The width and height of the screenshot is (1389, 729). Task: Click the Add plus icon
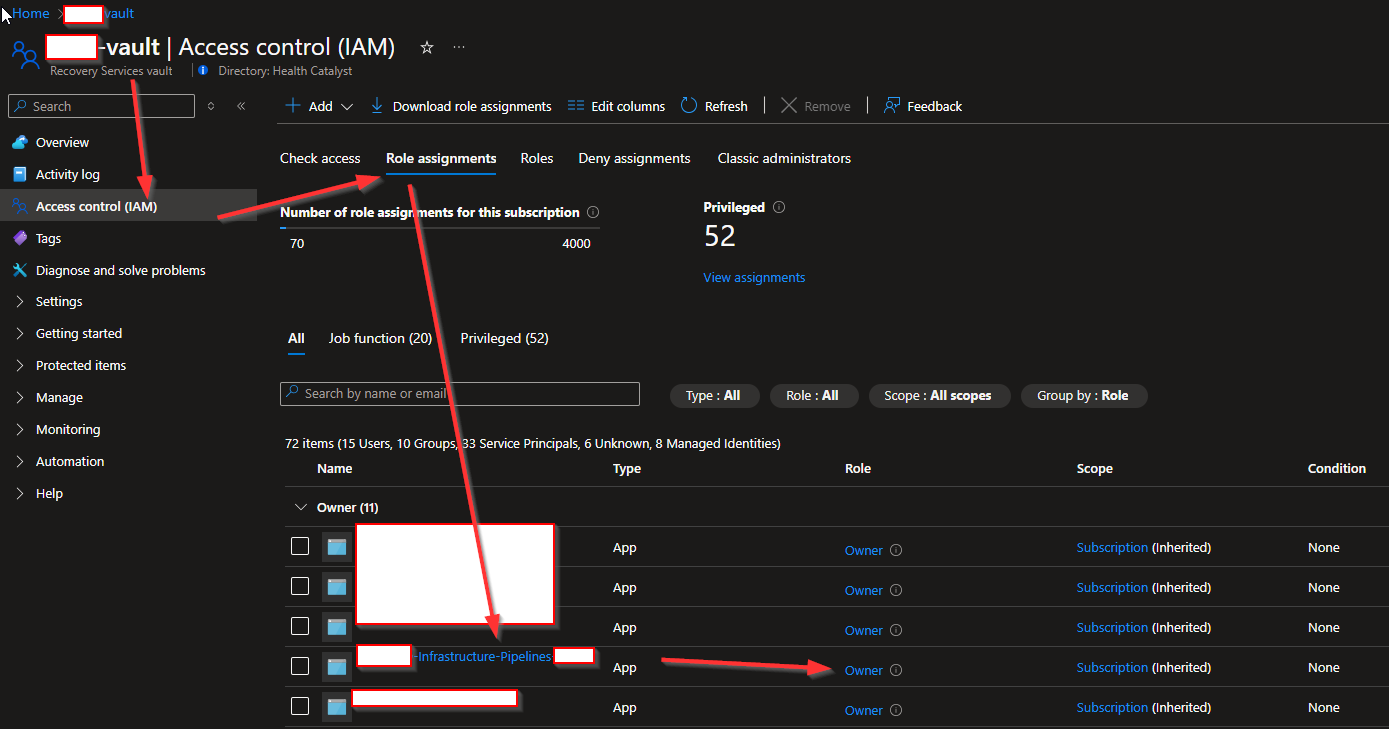[x=292, y=106]
